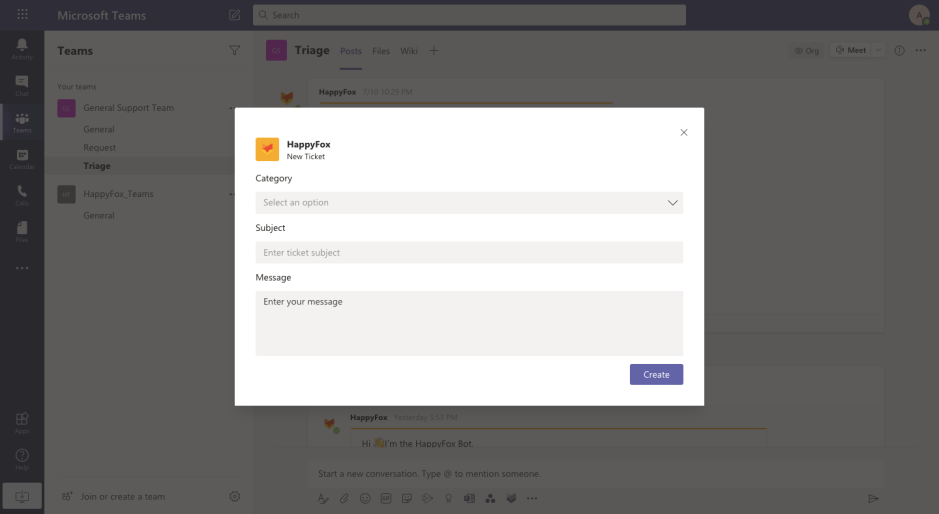This screenshot has width=939, height=514.
Task: Open Files in the left rail
Action: [x=22, y=231]
